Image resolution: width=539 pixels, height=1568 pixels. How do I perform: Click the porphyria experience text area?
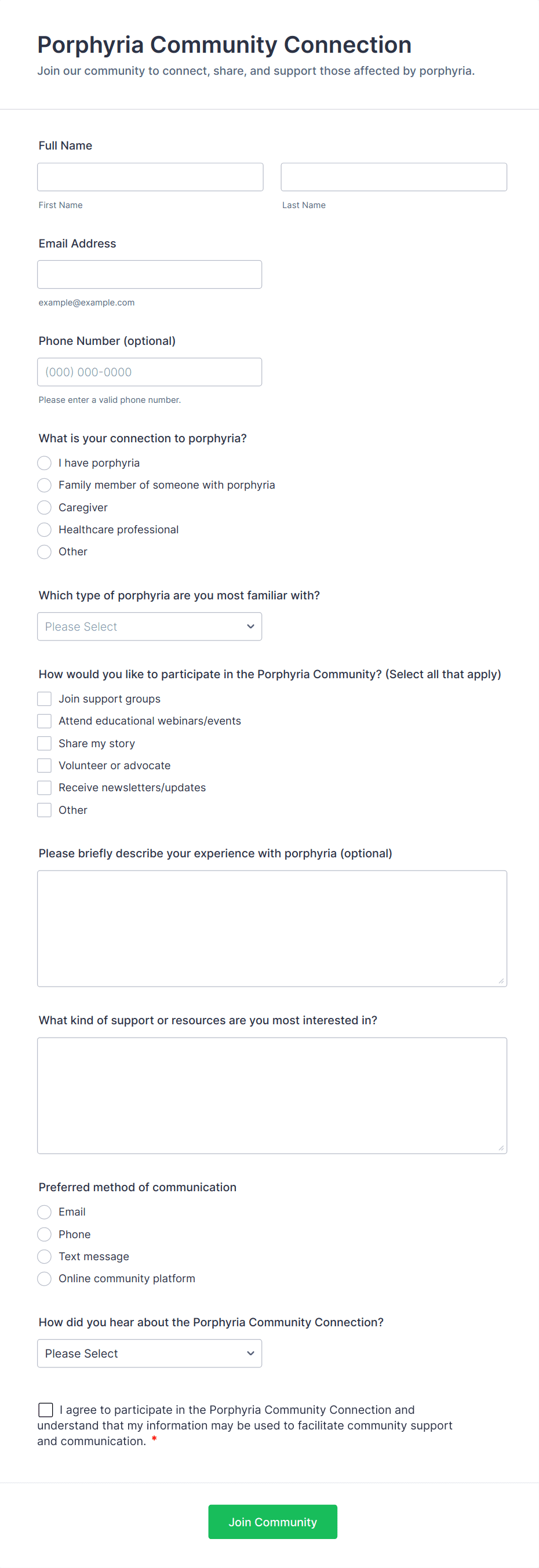271,927
